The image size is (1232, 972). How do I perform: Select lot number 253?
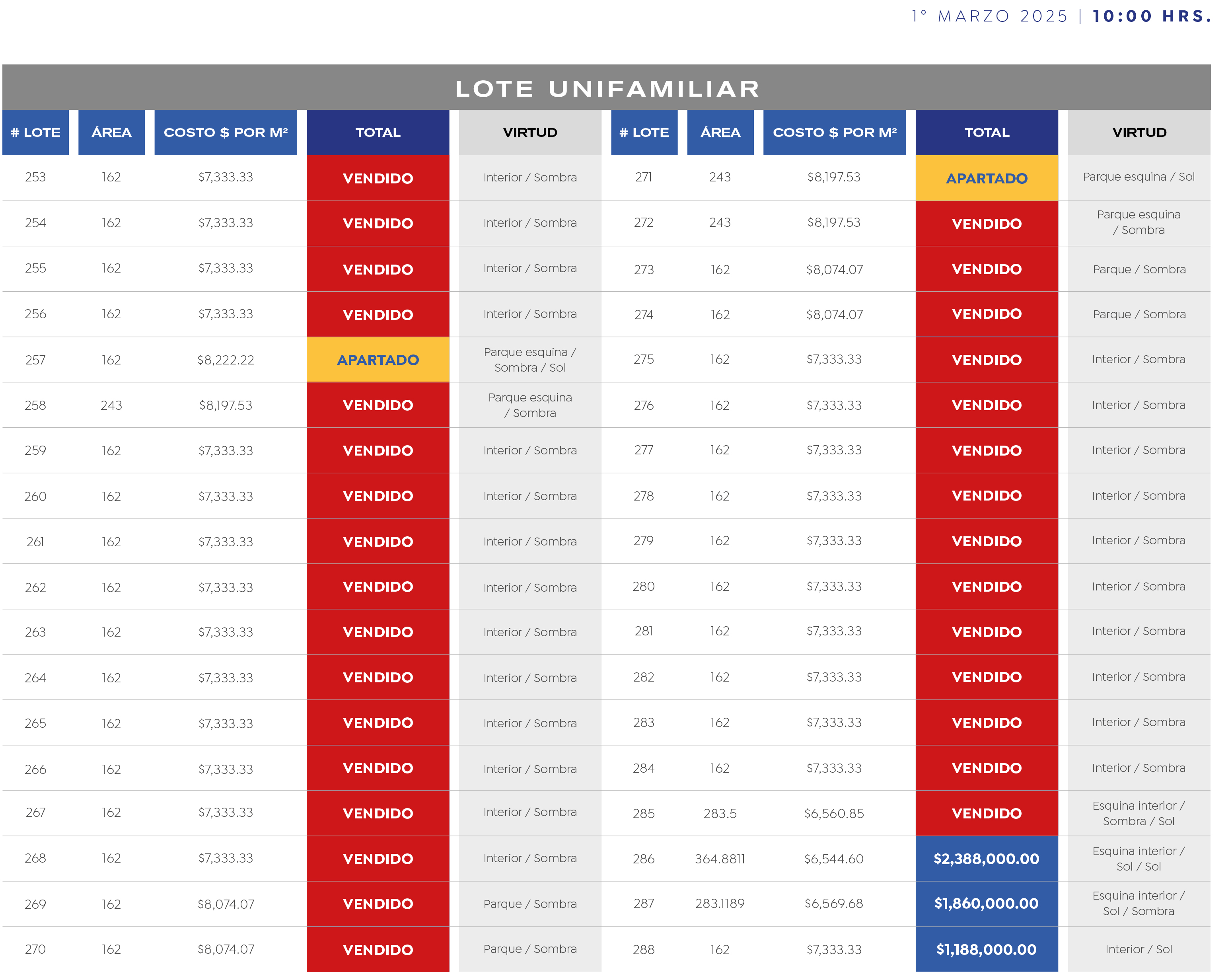[x=35, y=177]
